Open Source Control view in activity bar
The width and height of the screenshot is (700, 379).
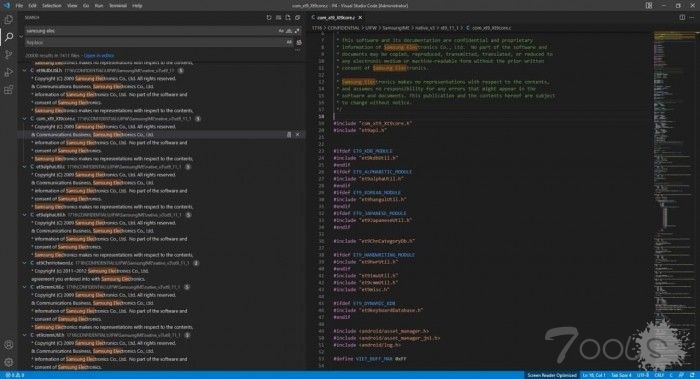coord(8,54)
